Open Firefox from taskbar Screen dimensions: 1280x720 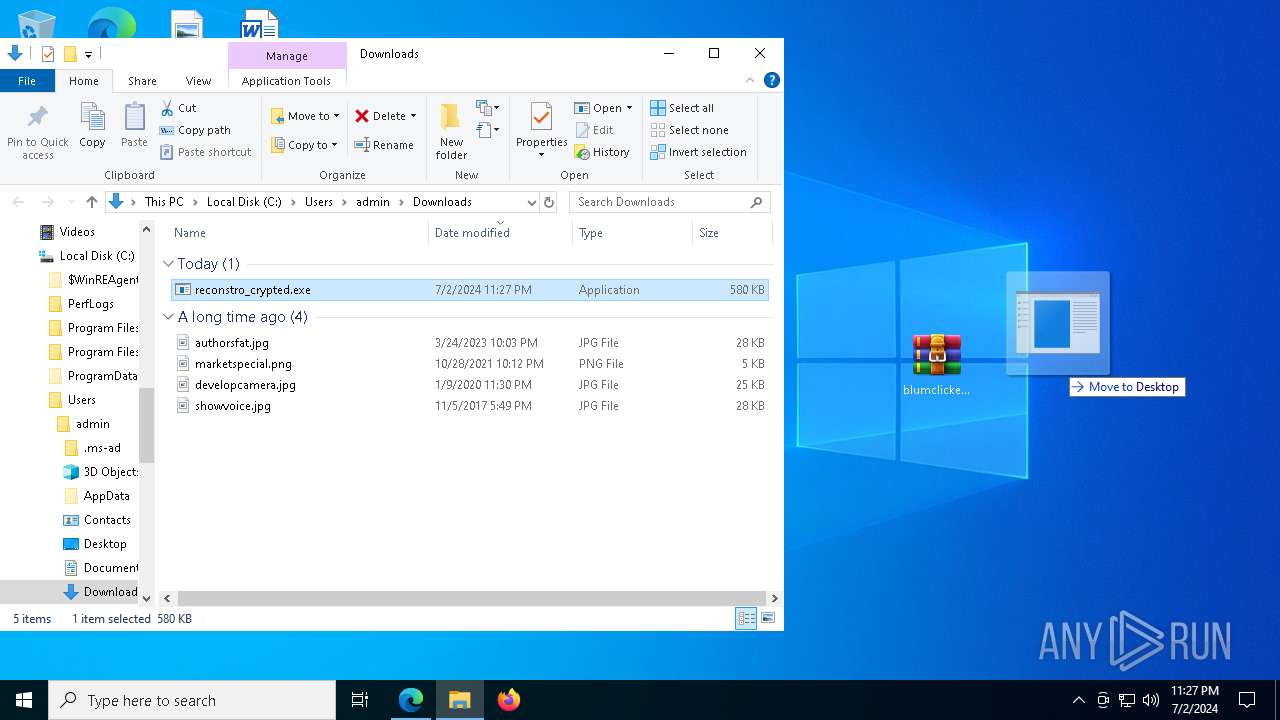[509, 700]
